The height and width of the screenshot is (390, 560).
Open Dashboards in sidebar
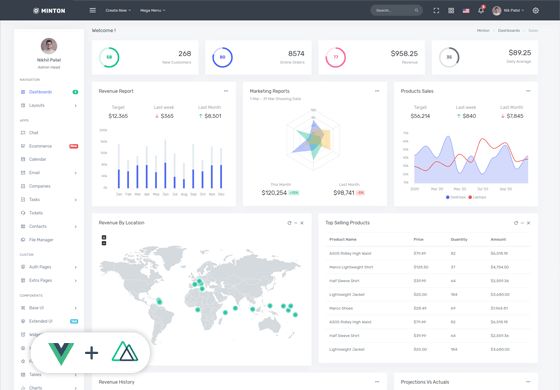[x=49, y=92]
